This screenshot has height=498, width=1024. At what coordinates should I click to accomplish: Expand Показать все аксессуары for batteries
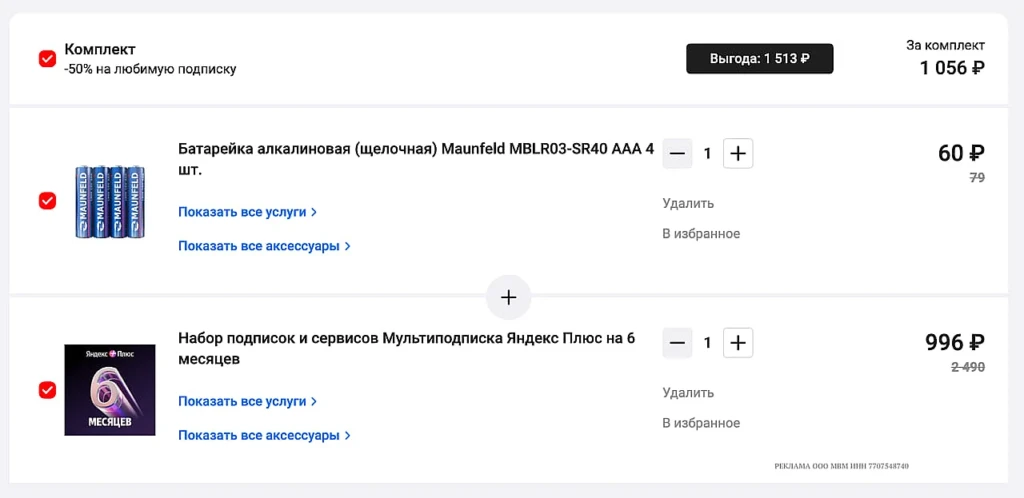click(264, 246)
